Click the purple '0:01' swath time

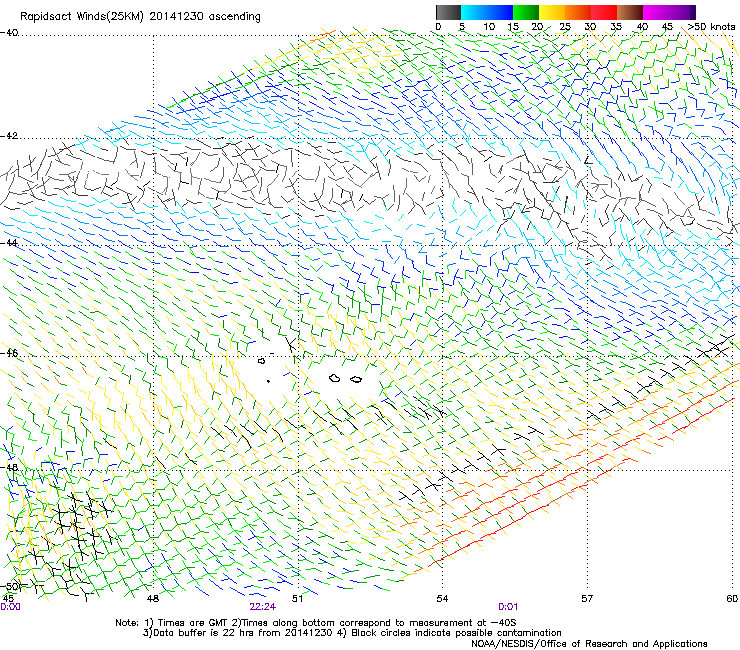[508, 607]
